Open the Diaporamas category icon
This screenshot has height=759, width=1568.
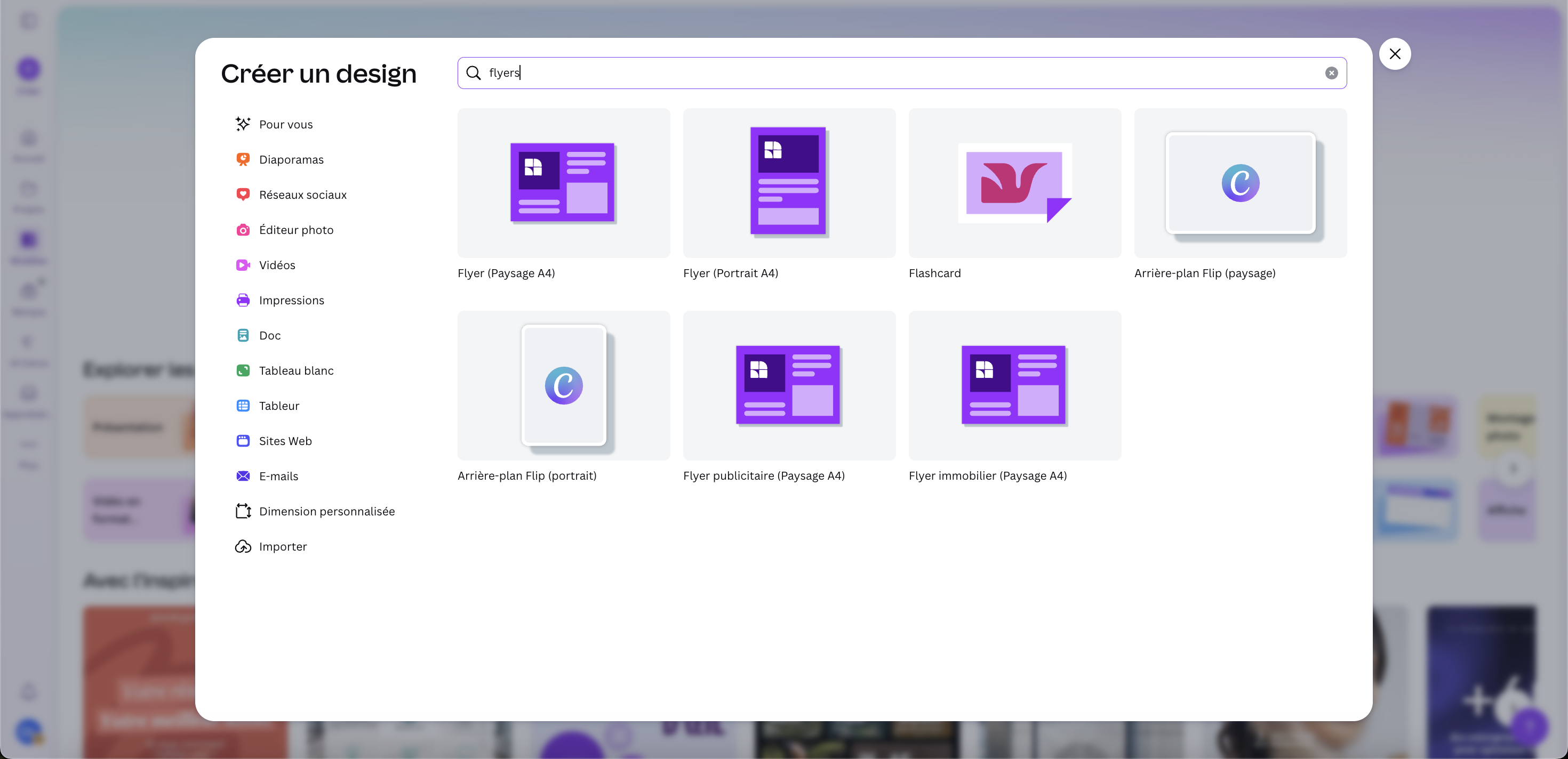(243, 159)
